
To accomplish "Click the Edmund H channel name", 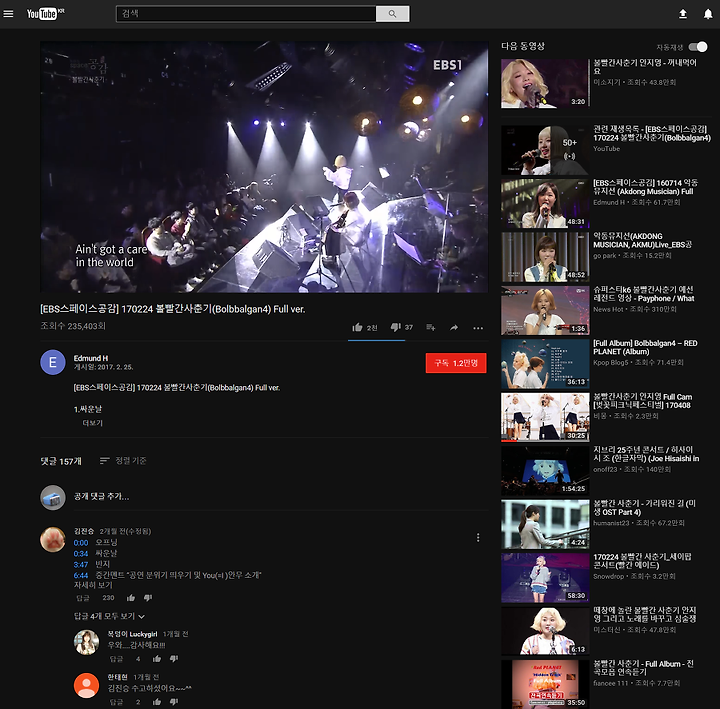I will (91, 358).
